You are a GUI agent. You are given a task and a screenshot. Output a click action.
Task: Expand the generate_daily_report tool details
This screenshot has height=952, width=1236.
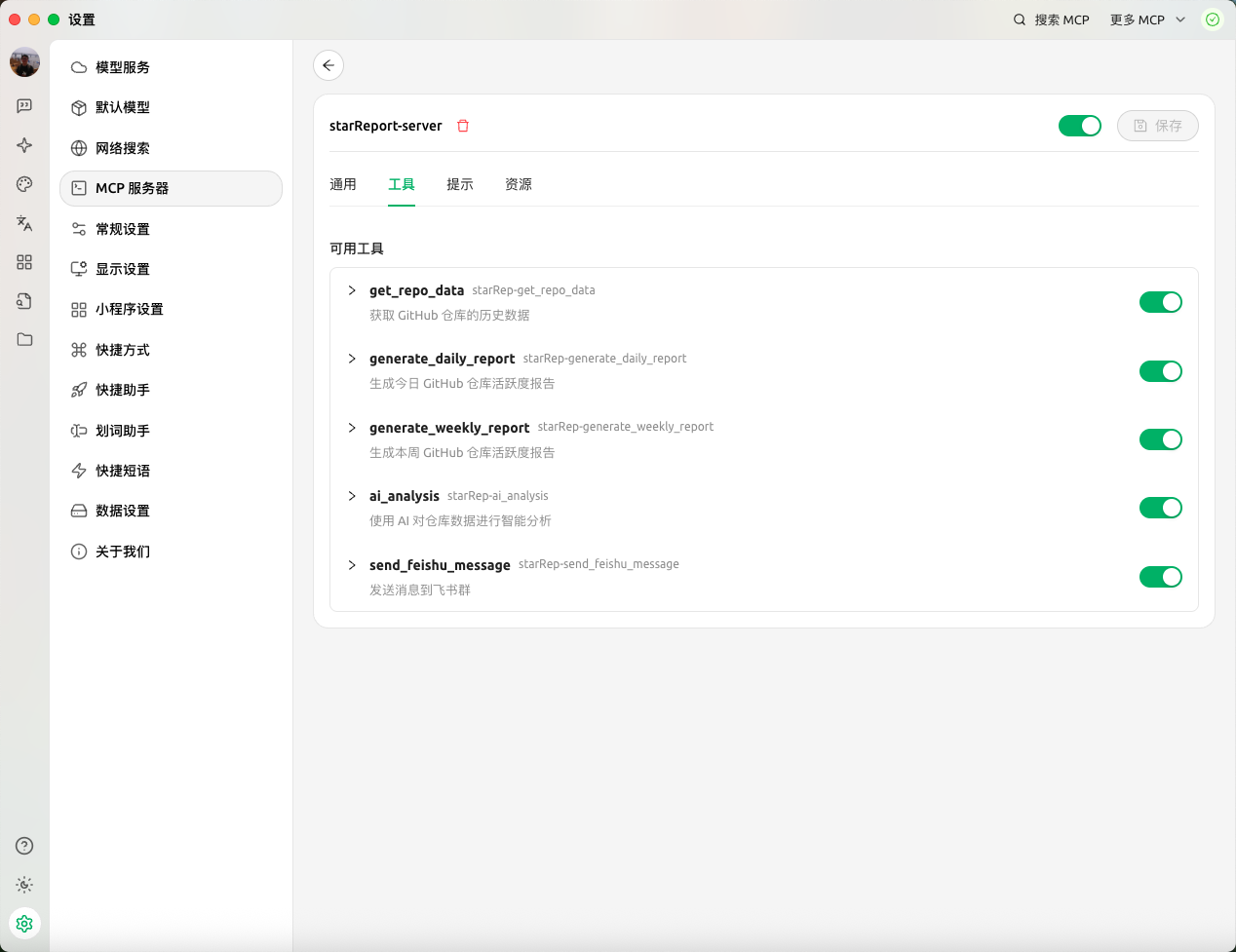[352, 359]
